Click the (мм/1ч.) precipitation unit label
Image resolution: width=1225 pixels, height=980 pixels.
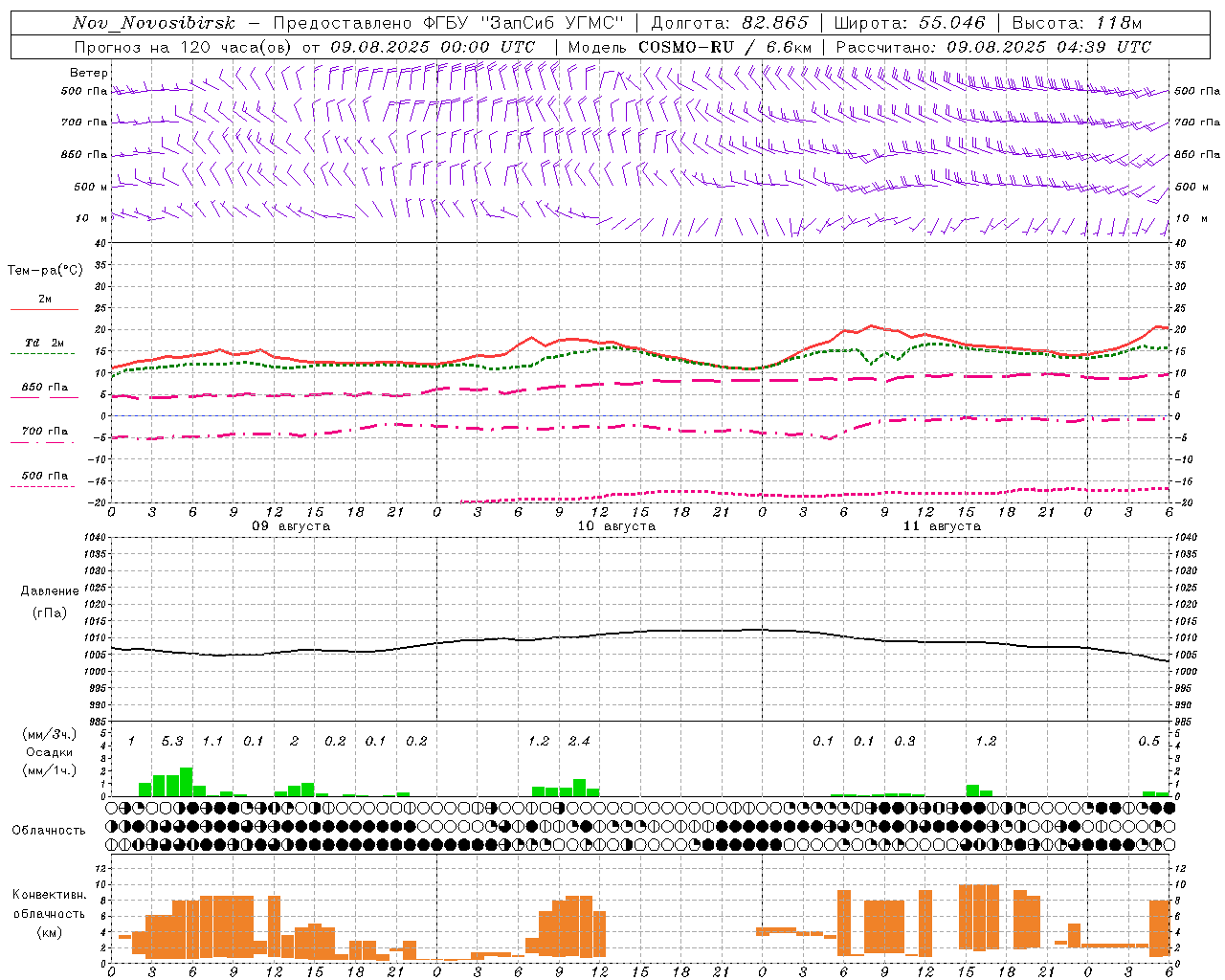[49, 769]
